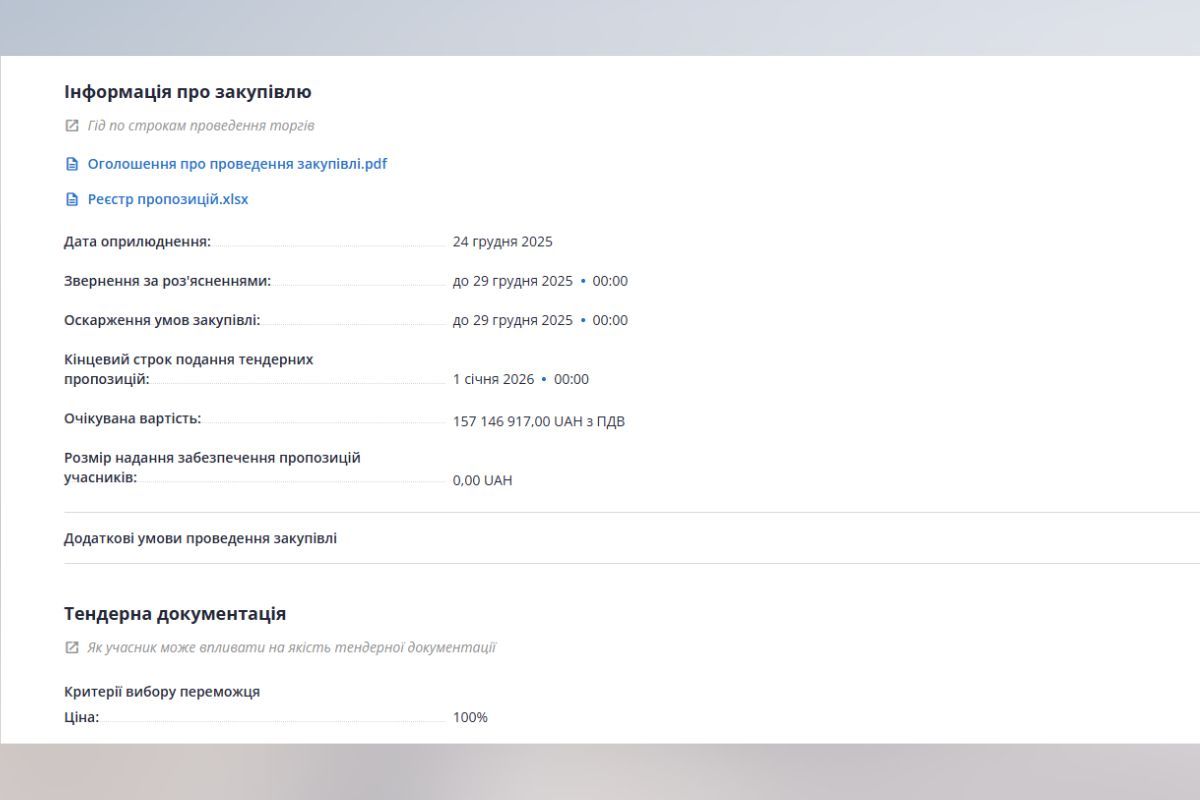Click the '100%' price criterion value

coord(470,717)
